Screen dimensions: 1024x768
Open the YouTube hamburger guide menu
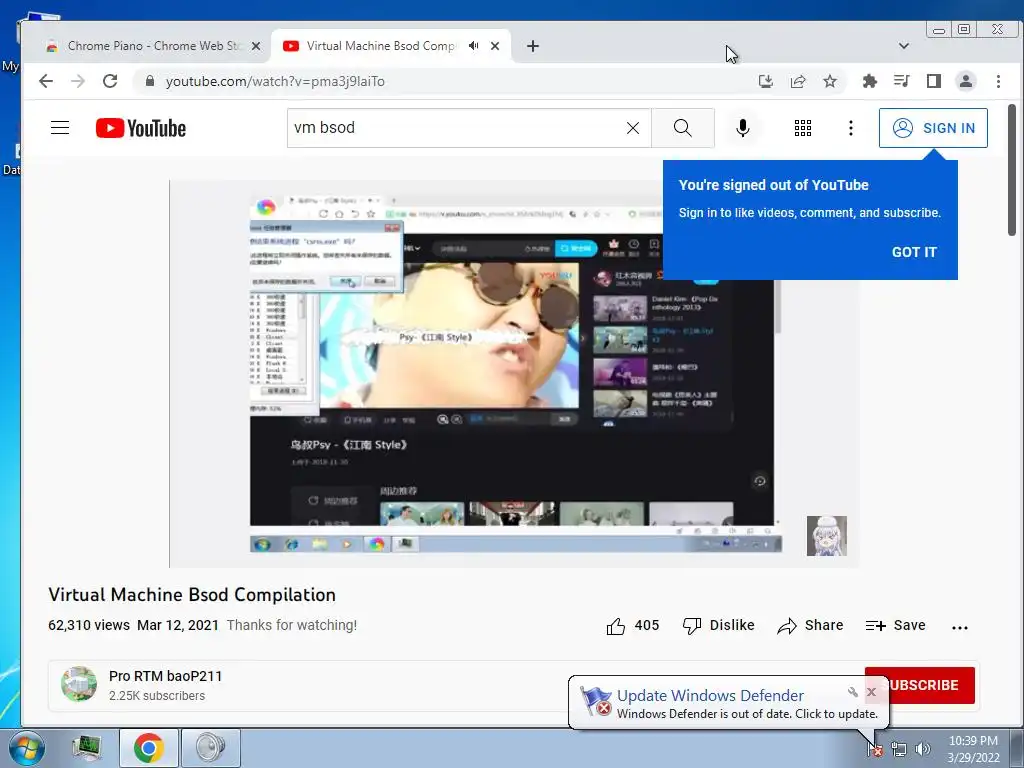[60, 127]
